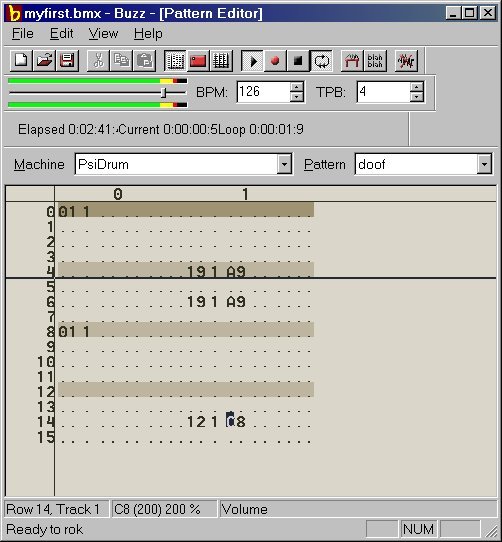502x542 pixels.
Task: Click the TPB value field 4
Action: pyautogui.click(x=384, y=92)
